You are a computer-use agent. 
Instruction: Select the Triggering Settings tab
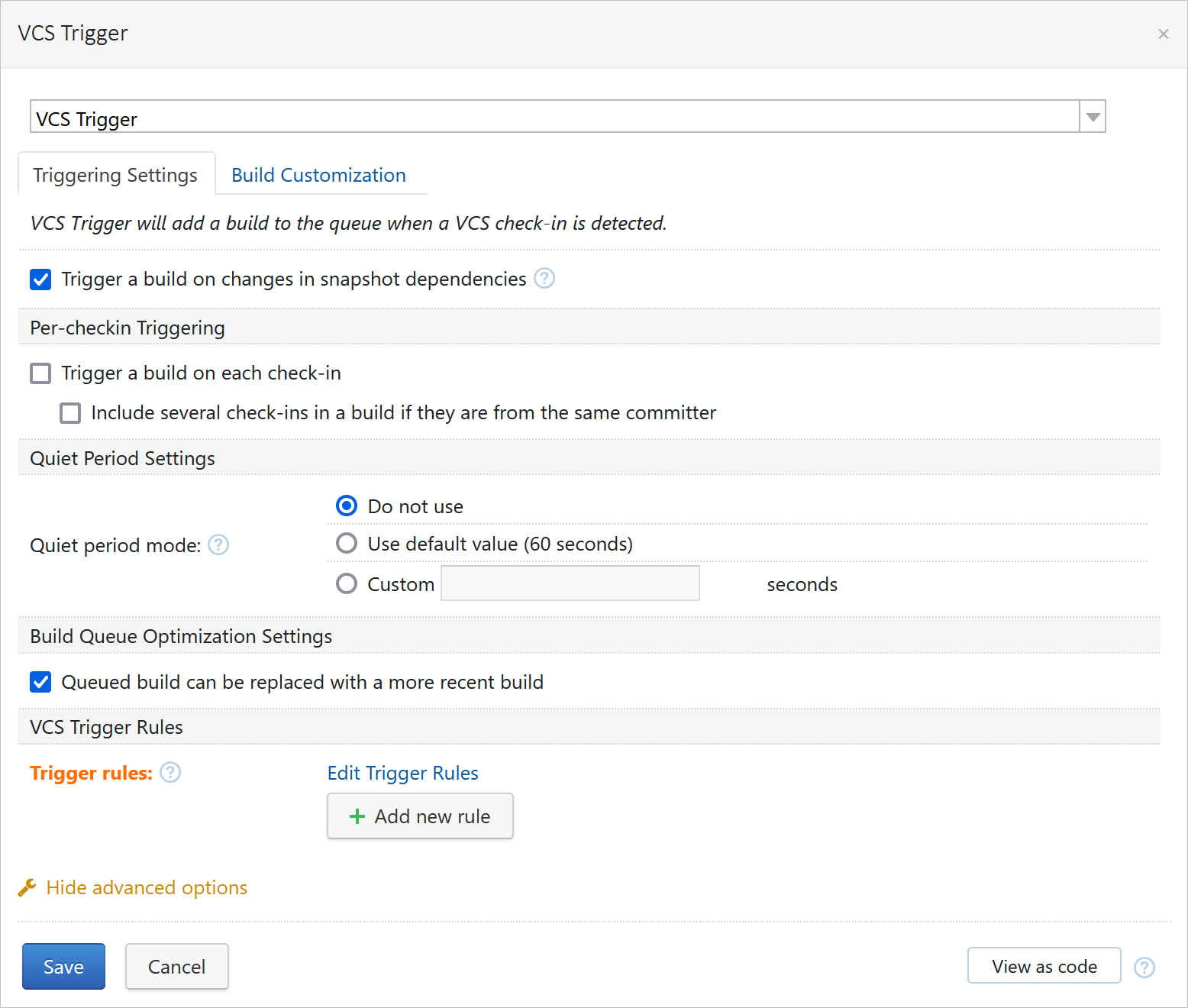(x=115, y=175)
